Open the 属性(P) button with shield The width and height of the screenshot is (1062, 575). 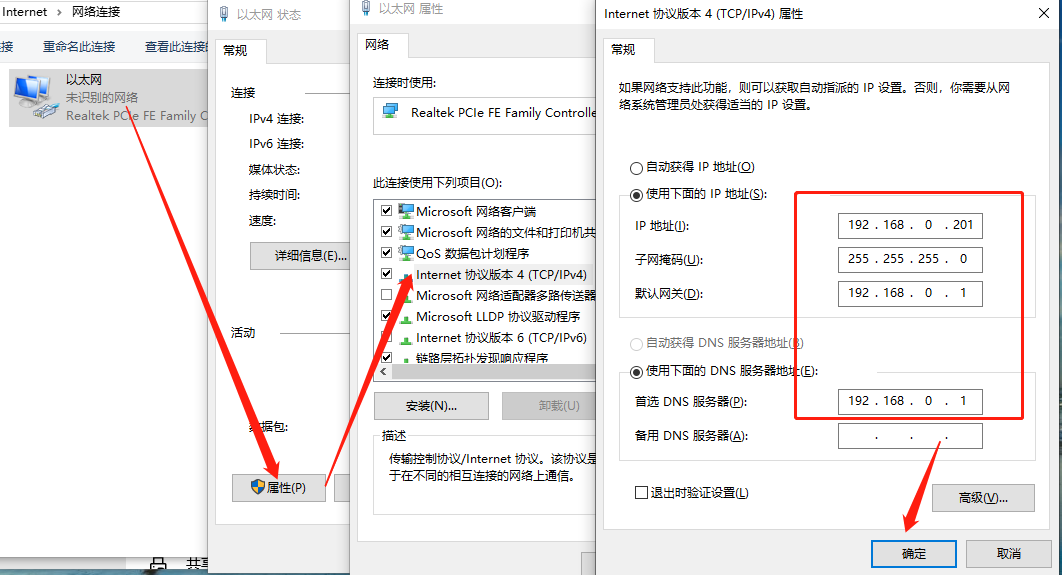click(x=278, y=488)
